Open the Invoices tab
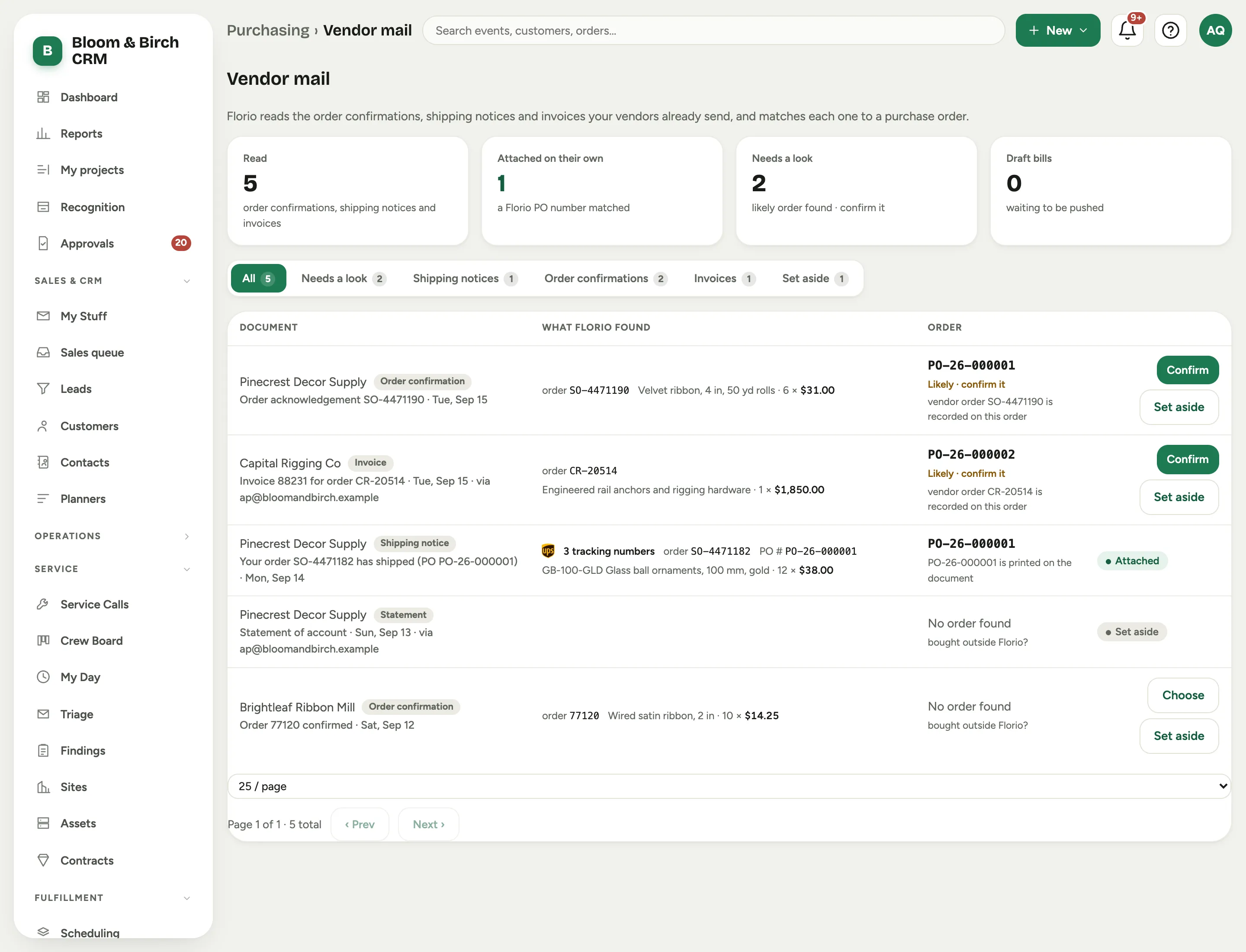1246x952 pixels. tap(725, 278)
